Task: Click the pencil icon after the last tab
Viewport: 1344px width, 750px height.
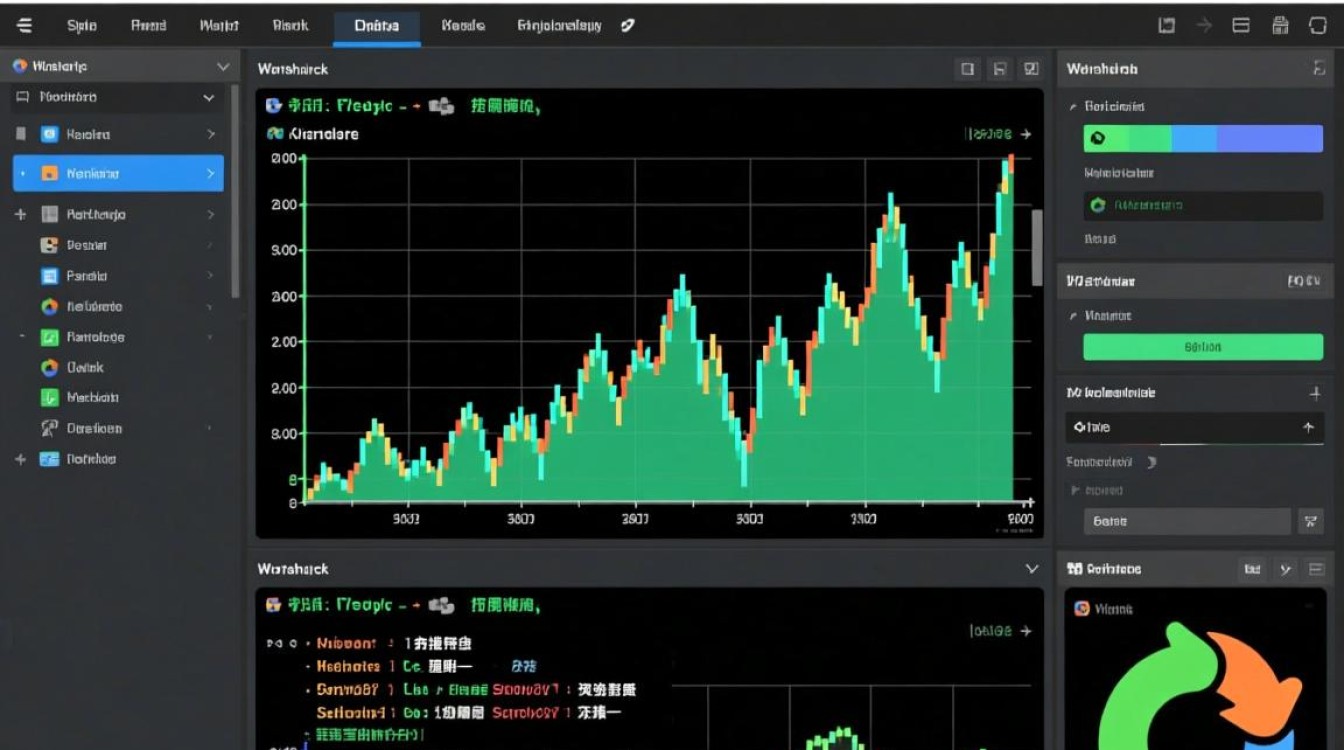Action: 628,26
